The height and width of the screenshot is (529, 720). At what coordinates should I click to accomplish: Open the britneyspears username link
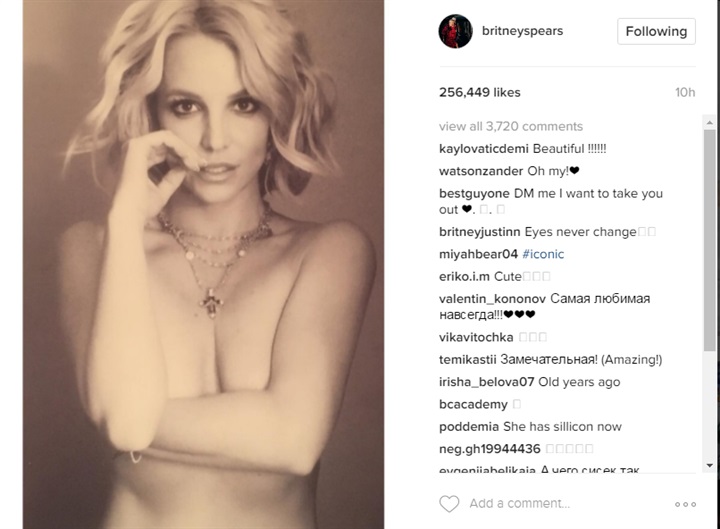522,31
